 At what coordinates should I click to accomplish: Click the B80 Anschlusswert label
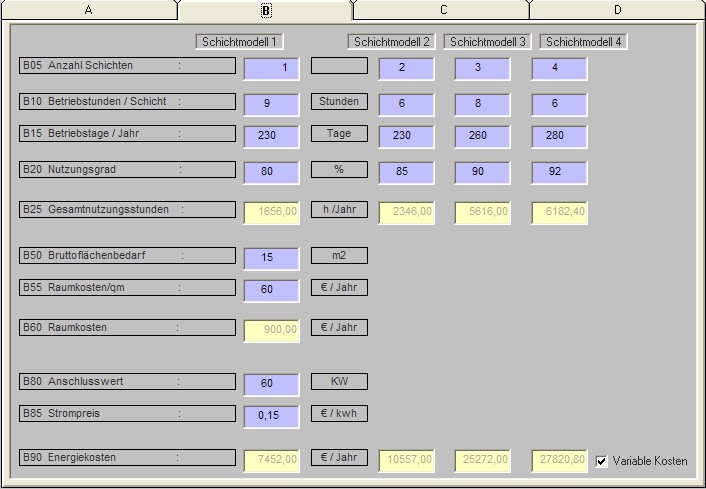point(127,381)
